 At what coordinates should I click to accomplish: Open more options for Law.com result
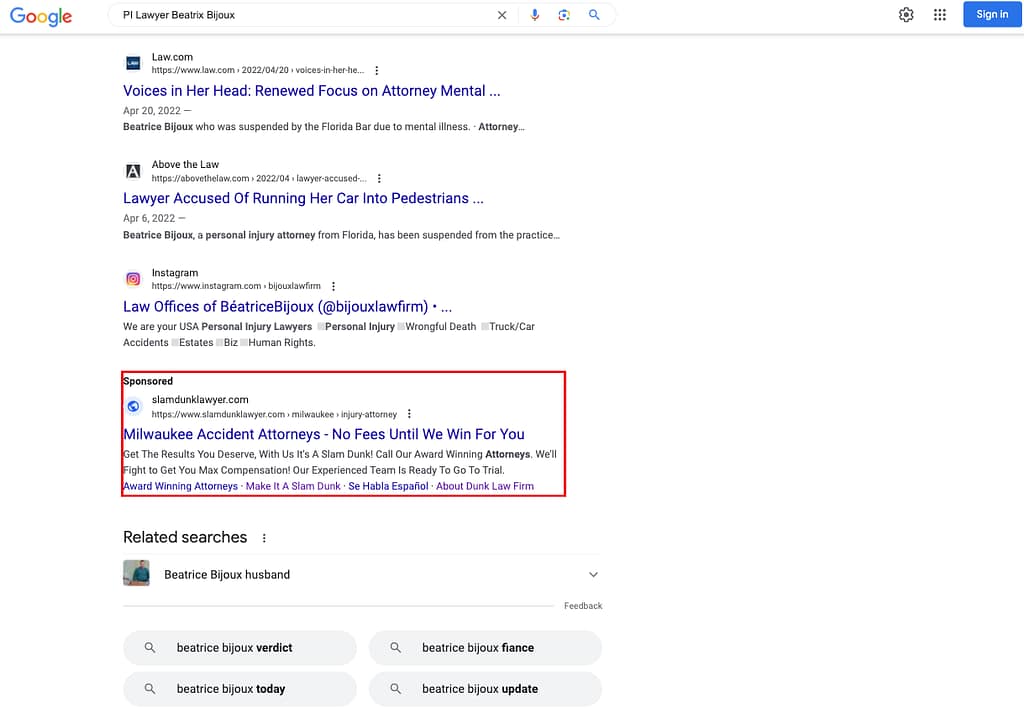pos(377,71)
